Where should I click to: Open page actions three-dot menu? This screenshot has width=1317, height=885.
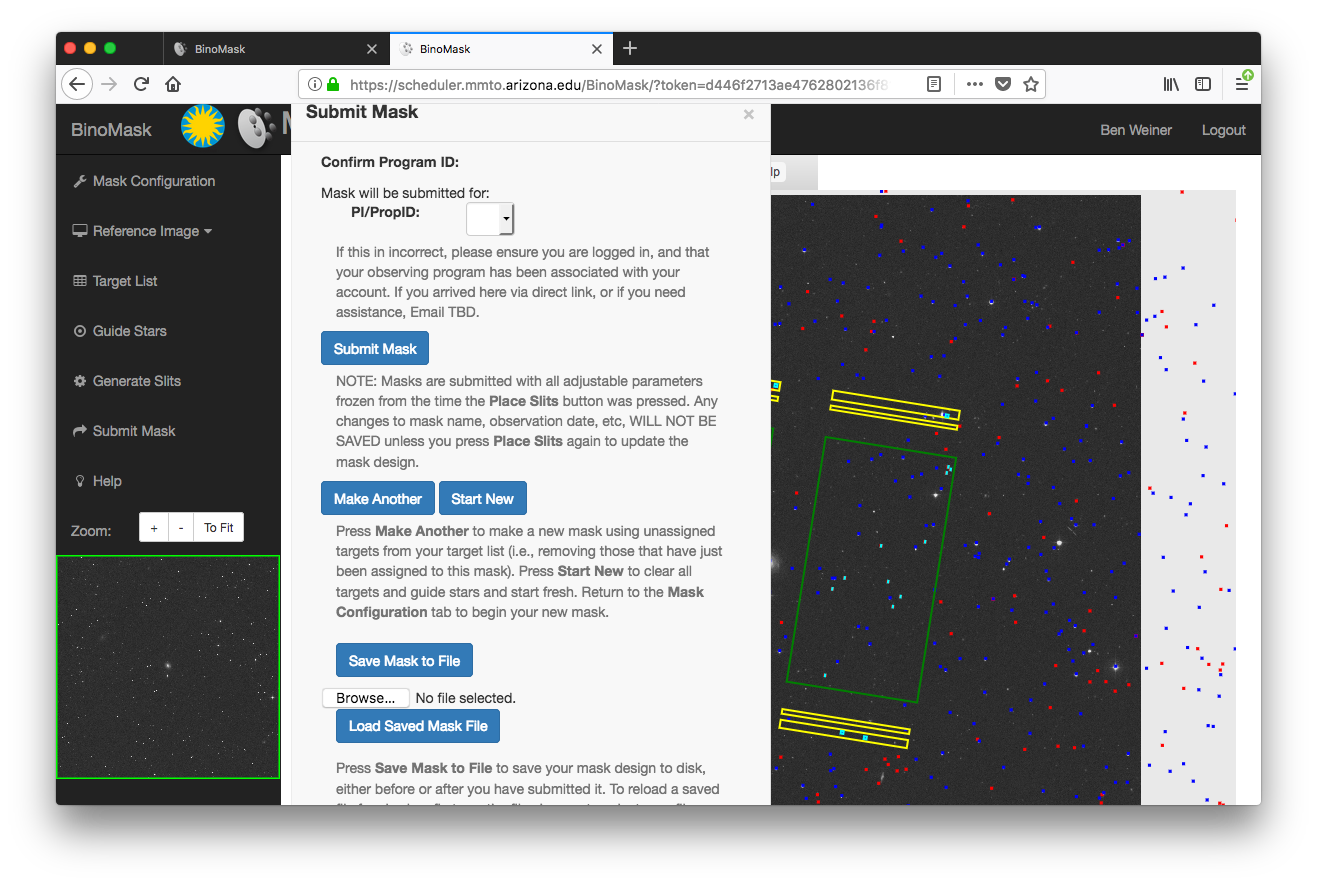point(974,84)
